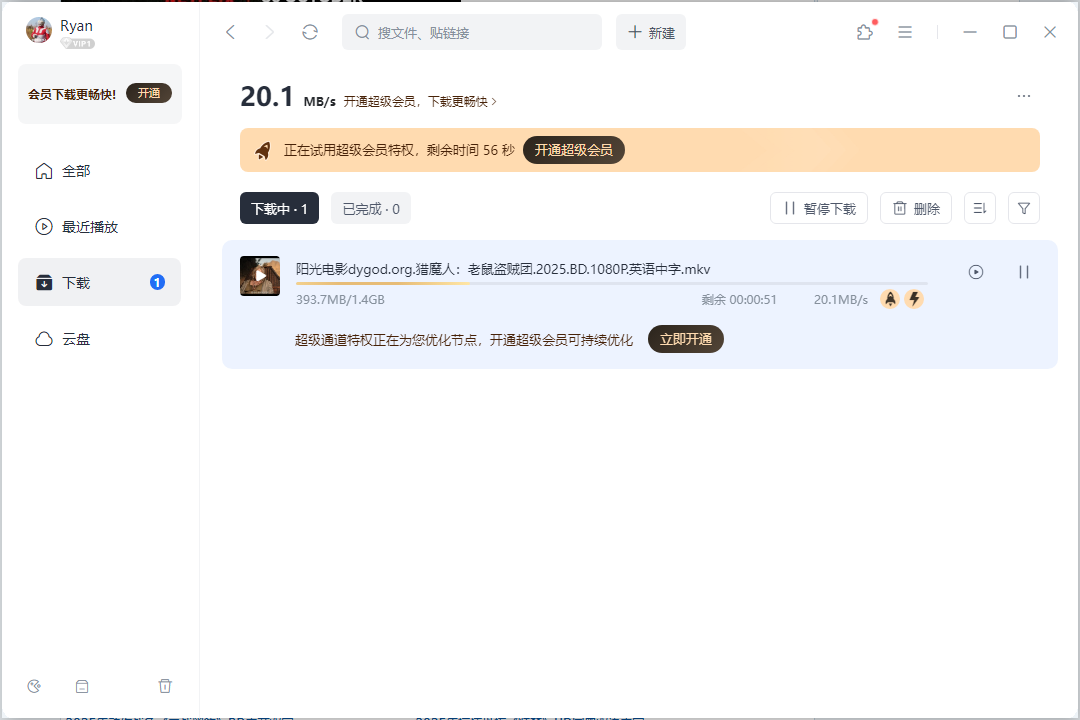Image resolution: width=1080 pixels, height=720 pixels.
Task: Click the forward navigation chevron
Action: click(269, 32)
